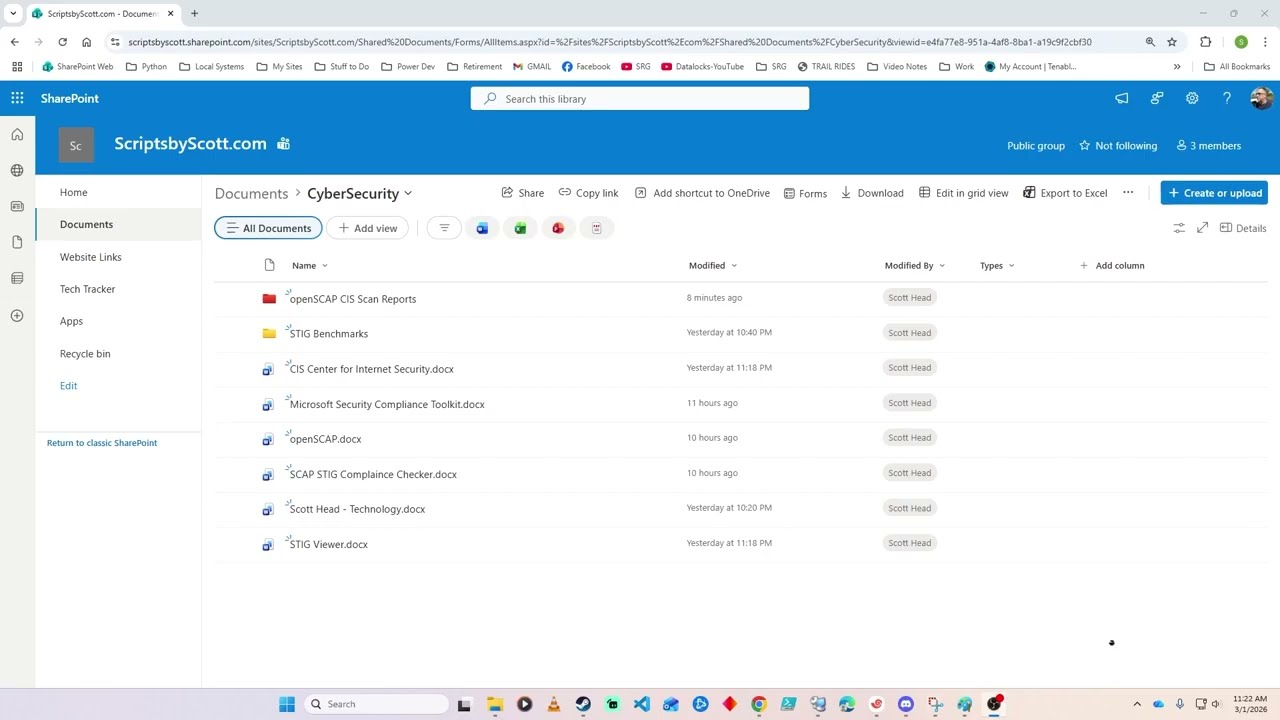Click the Chrome address bar URL
This screenshot has height=720, width=1280.
click(610, 42)
